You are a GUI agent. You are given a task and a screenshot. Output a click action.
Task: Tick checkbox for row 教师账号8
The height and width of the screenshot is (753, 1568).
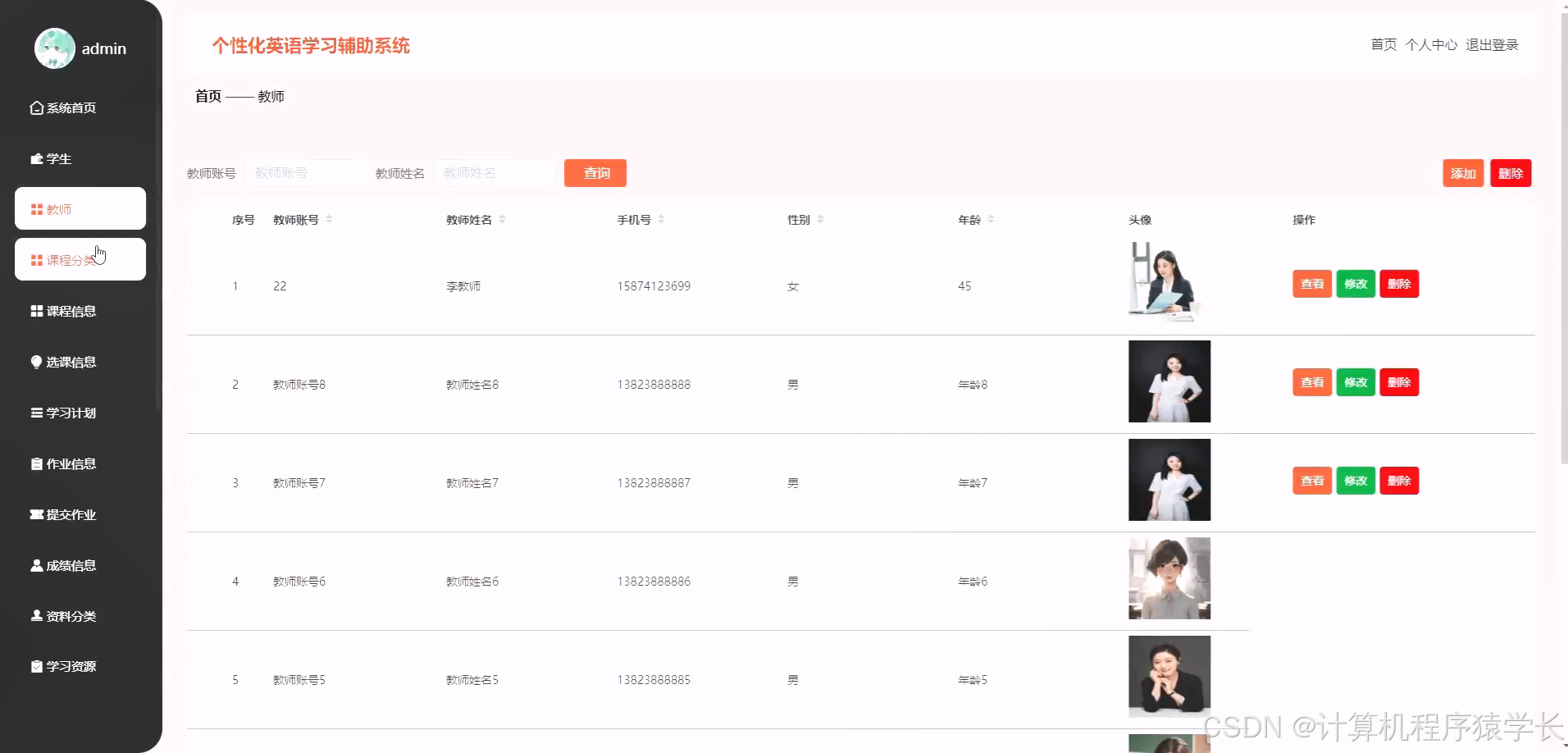(x=198, y=385)
